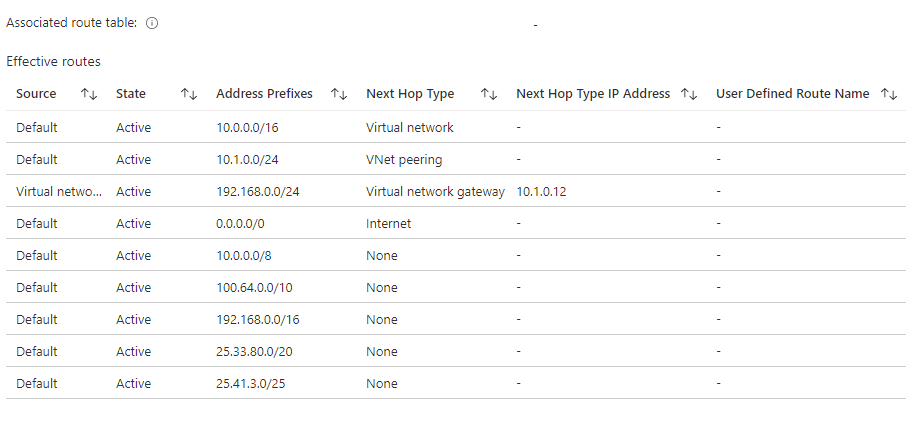Screen dimensions: 909x427
Task: Sort by Next Hop Type arrows
Action: 489,94
